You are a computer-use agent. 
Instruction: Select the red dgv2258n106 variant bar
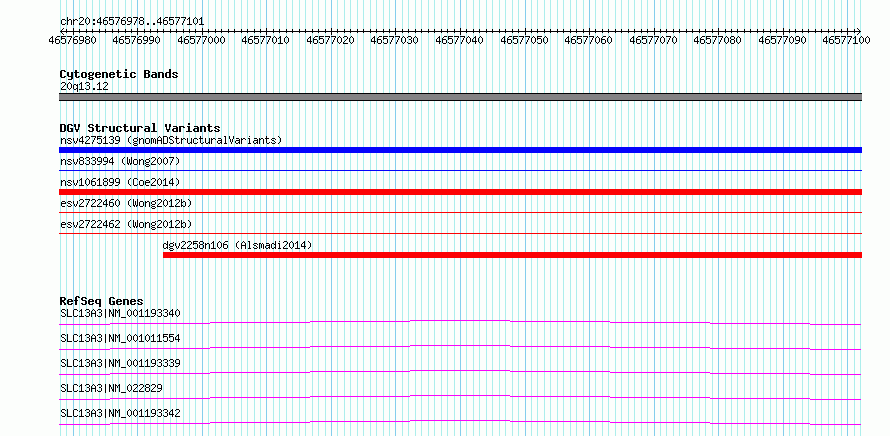(513, 255)
